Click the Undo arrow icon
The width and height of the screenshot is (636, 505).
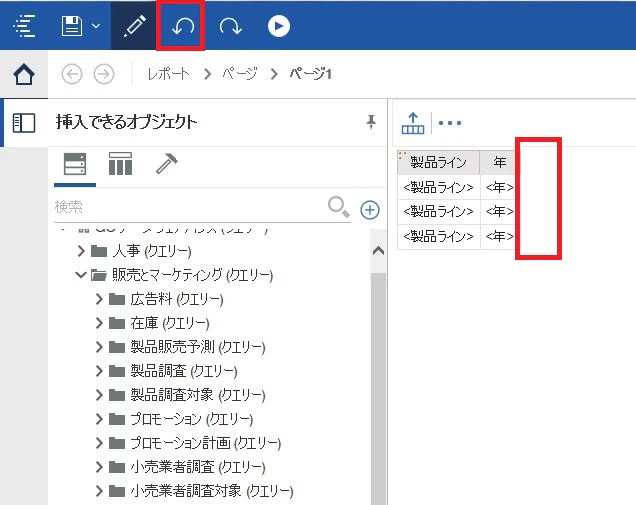[183, 26]
